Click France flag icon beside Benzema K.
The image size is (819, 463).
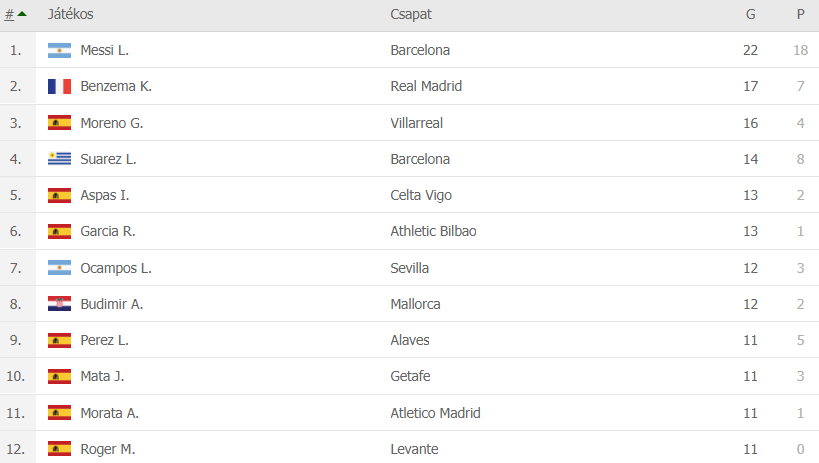click(59, 86)
